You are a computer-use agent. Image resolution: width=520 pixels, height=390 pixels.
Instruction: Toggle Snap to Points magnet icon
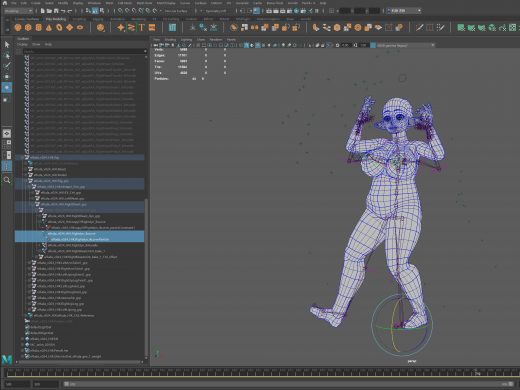click(x=134, y=11)
